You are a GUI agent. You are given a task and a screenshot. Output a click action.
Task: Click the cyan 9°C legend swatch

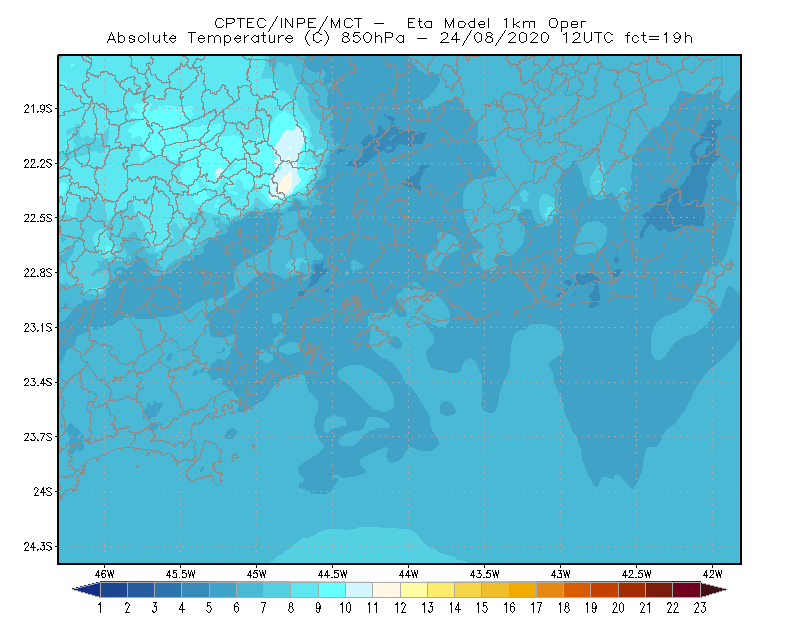coord(332,590)
